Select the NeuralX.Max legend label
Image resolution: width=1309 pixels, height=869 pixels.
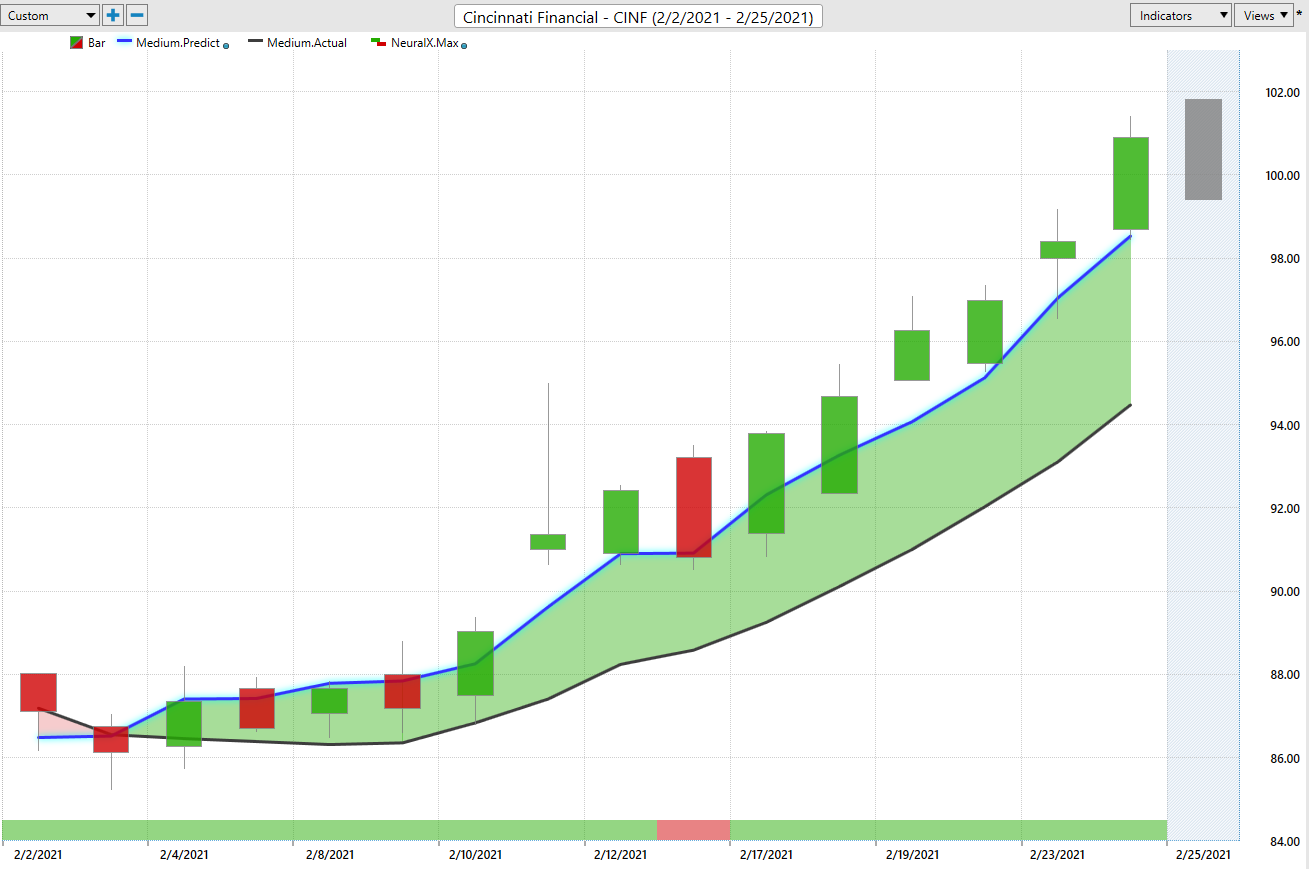click(425, 43)
